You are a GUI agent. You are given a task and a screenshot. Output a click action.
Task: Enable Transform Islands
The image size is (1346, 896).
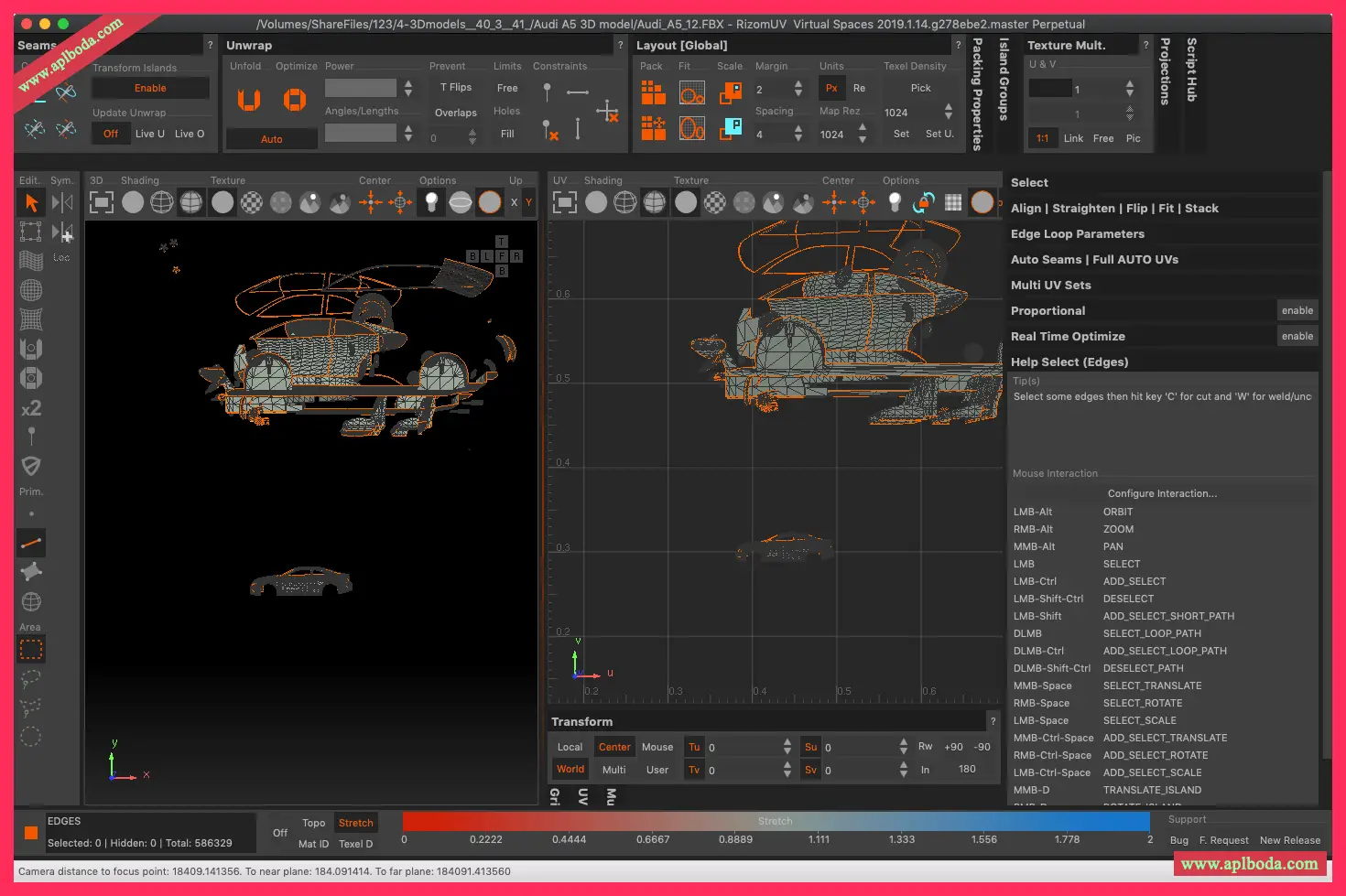150,88
